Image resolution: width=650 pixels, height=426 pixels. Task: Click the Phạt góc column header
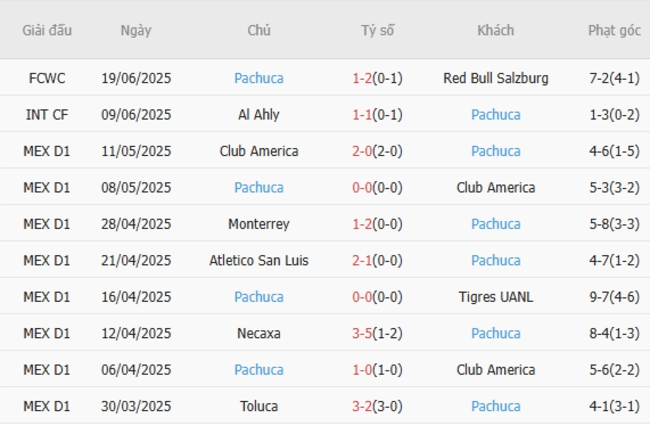point(614,31)
